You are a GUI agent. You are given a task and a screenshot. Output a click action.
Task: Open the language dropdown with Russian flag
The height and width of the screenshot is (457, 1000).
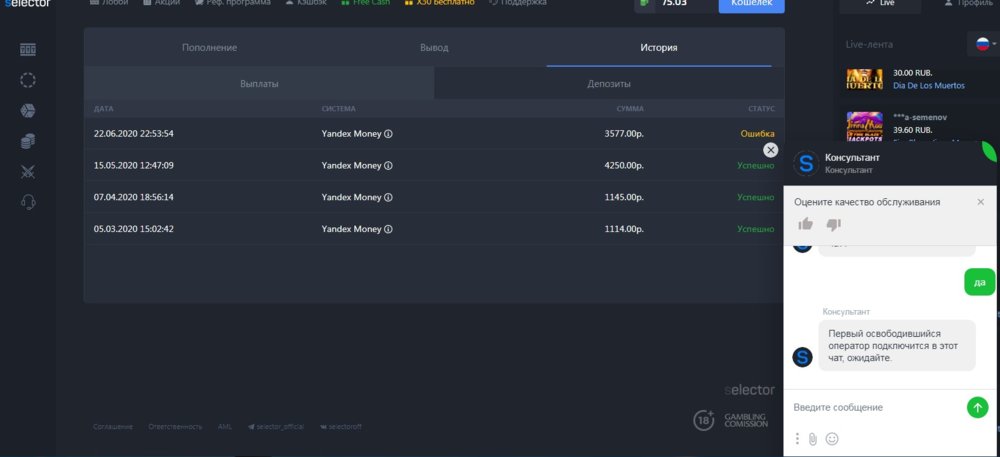point(986,44)
